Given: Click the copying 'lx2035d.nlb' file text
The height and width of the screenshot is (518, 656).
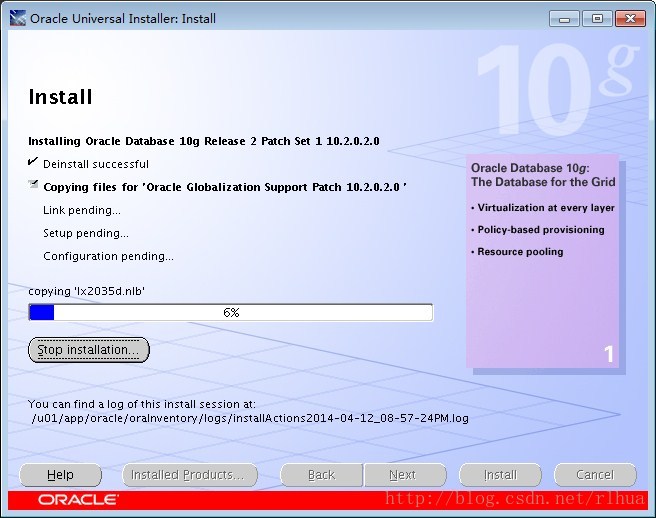Looking at the screenshot, I should pyautogui.click(x=87, y=291).
